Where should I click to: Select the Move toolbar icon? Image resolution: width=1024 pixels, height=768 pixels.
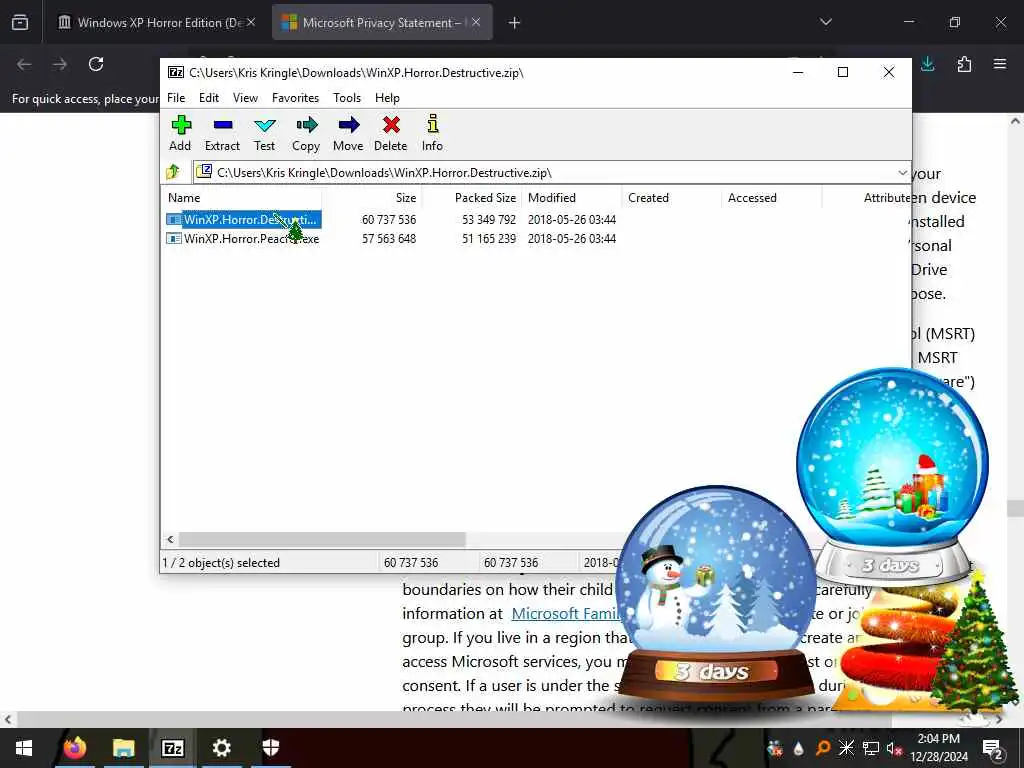pos(348,133)
